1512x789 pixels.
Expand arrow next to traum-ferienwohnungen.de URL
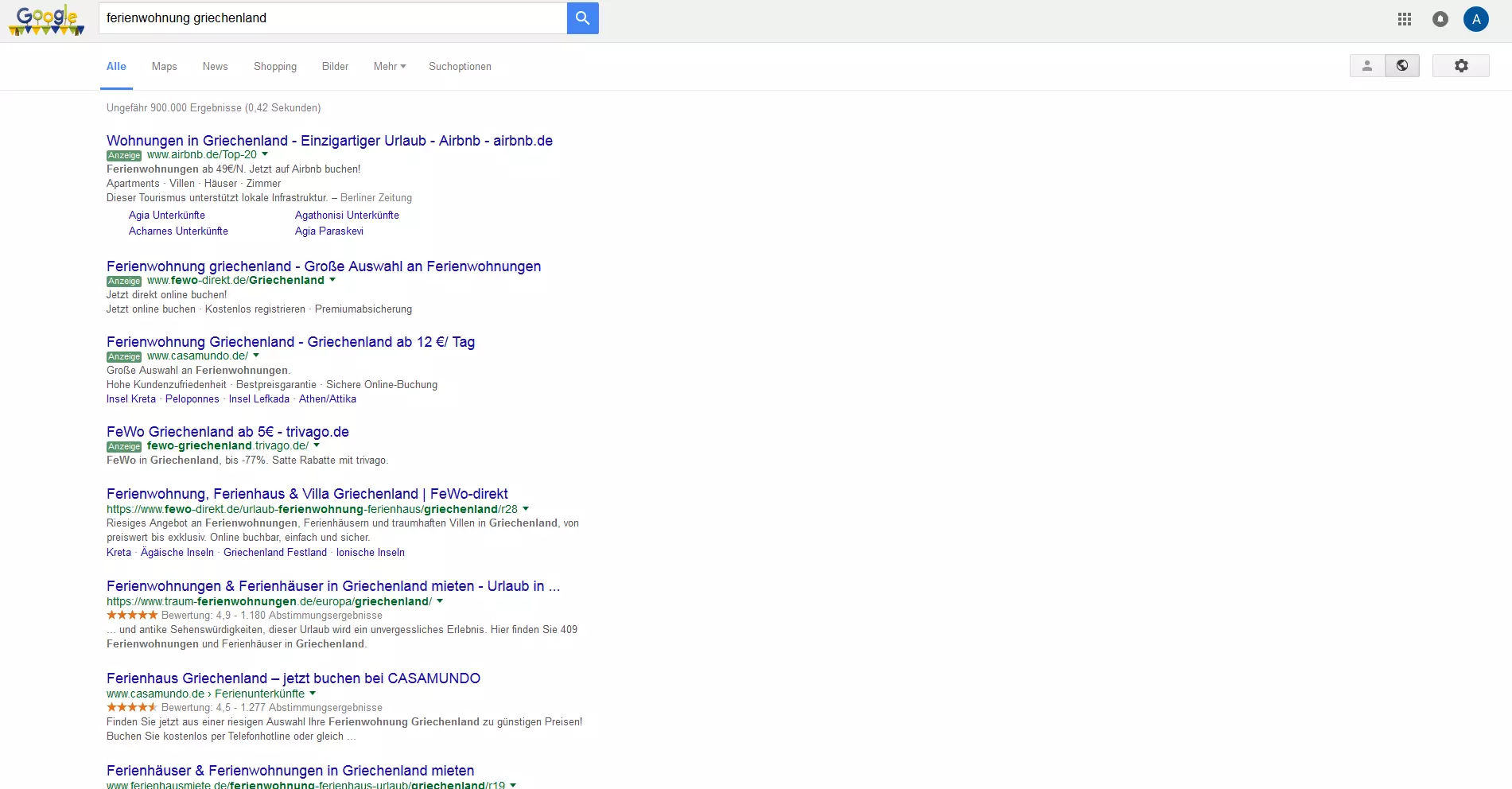pos(440,601)
